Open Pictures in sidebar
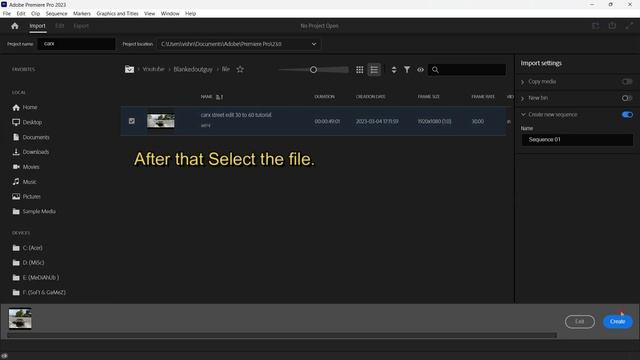The image size is (640, 360). pyautogui.click(x=27, y=196)
